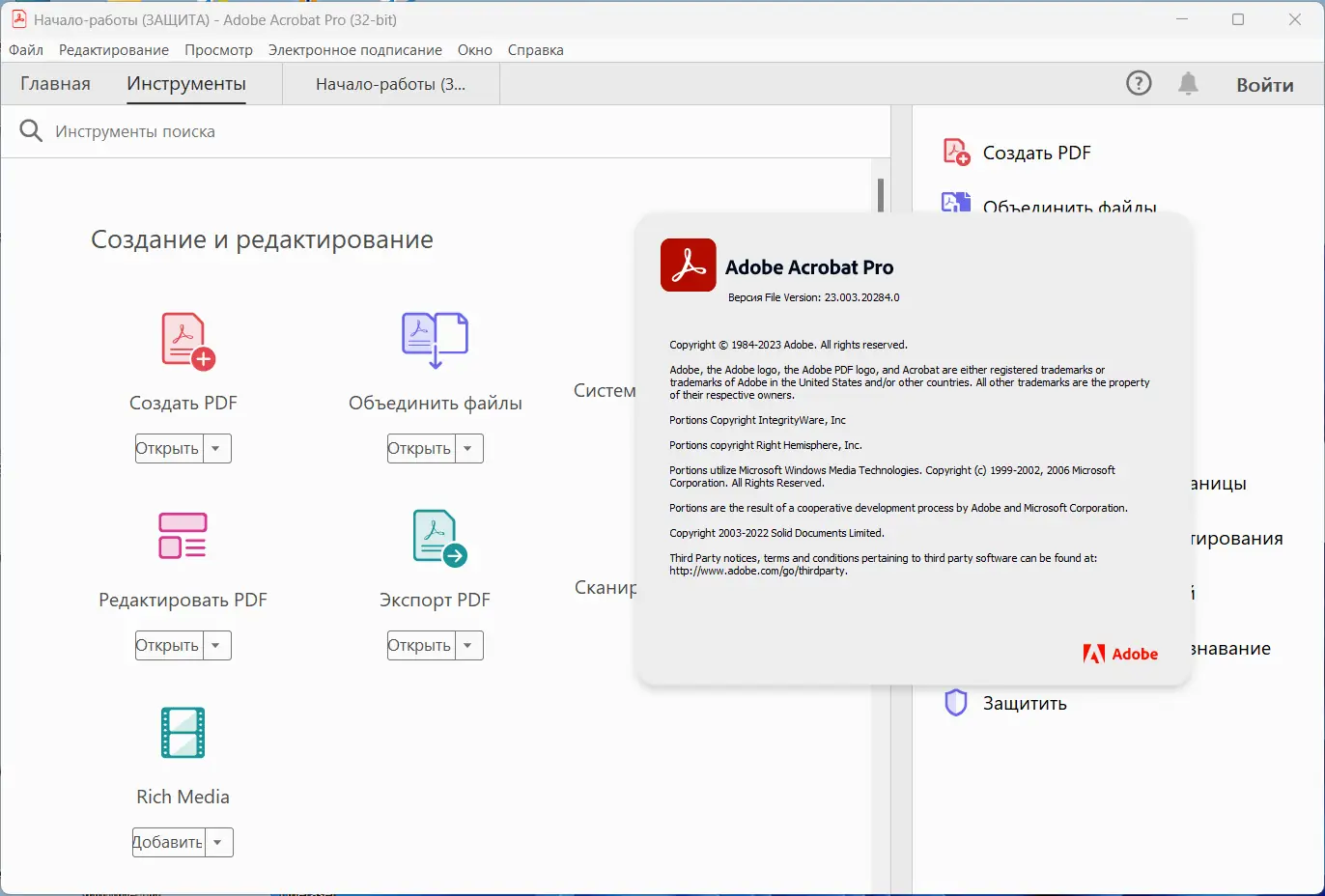The height and width of the screenshot is (896, 1325).
Task: Click the Adobe logo in the About dialog
Action: click(1120, 654)
